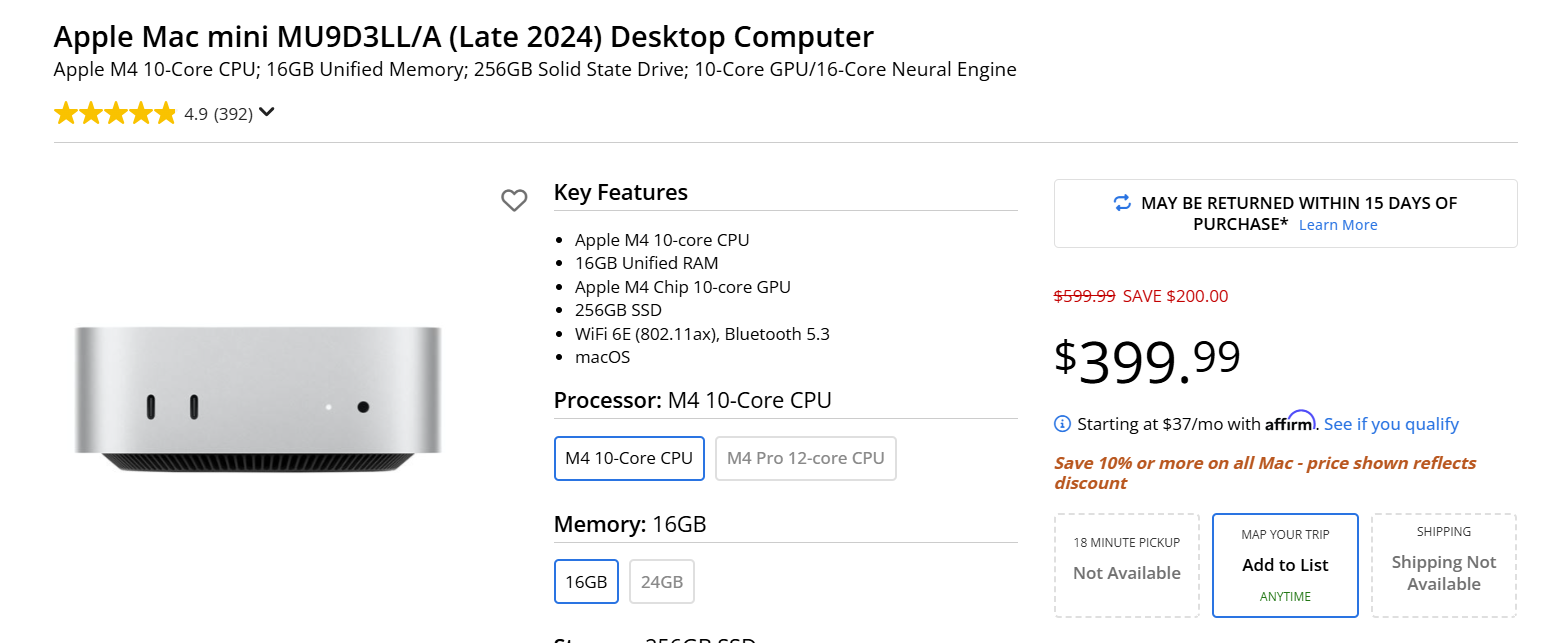Image resolution: width=1561 pixels, height=643 pixels.
Task: Choose the 16GB memory option
Action: (x=586, y=581)
